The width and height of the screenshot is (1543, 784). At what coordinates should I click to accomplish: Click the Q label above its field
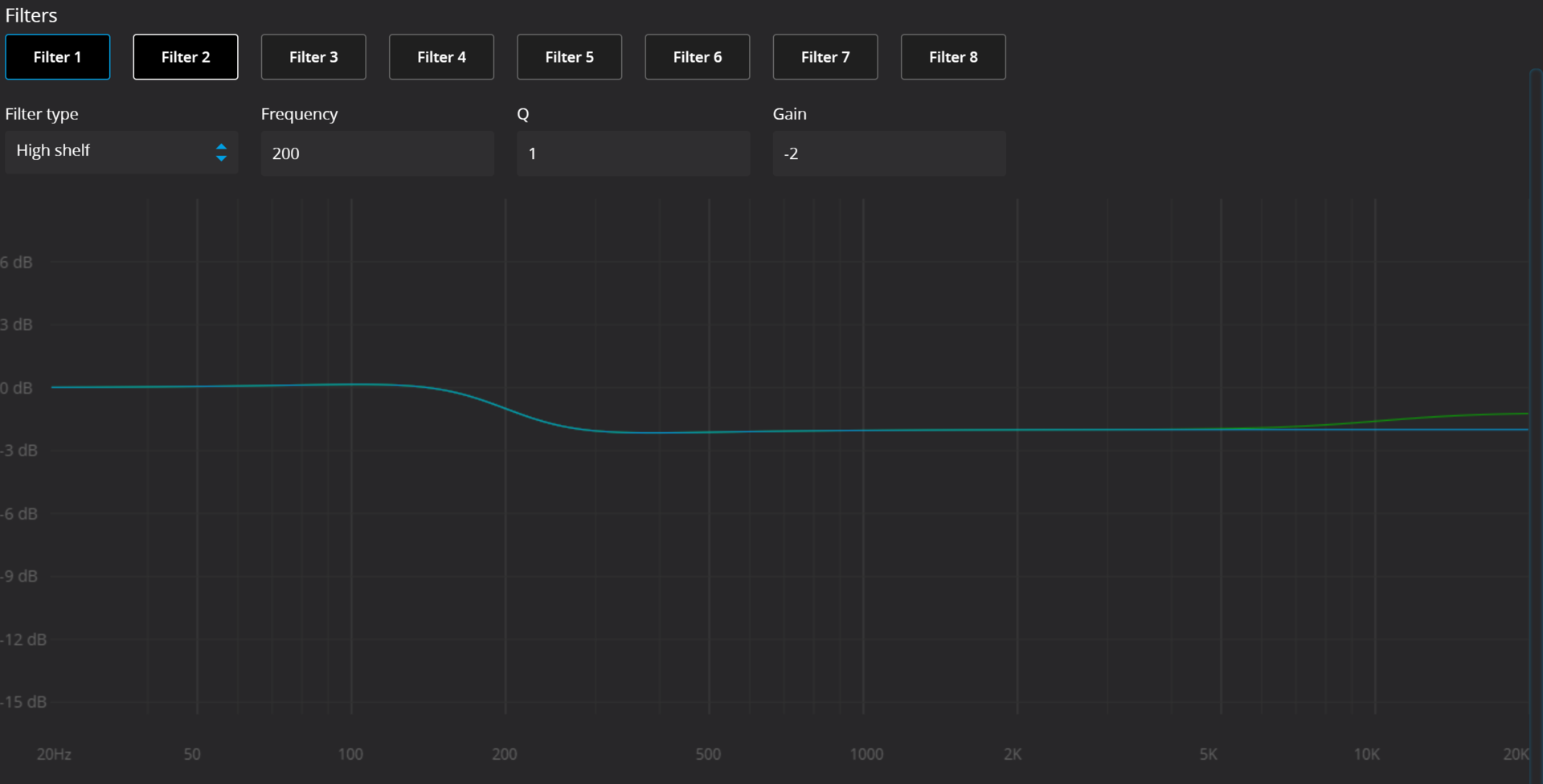(x=523, y=114)
